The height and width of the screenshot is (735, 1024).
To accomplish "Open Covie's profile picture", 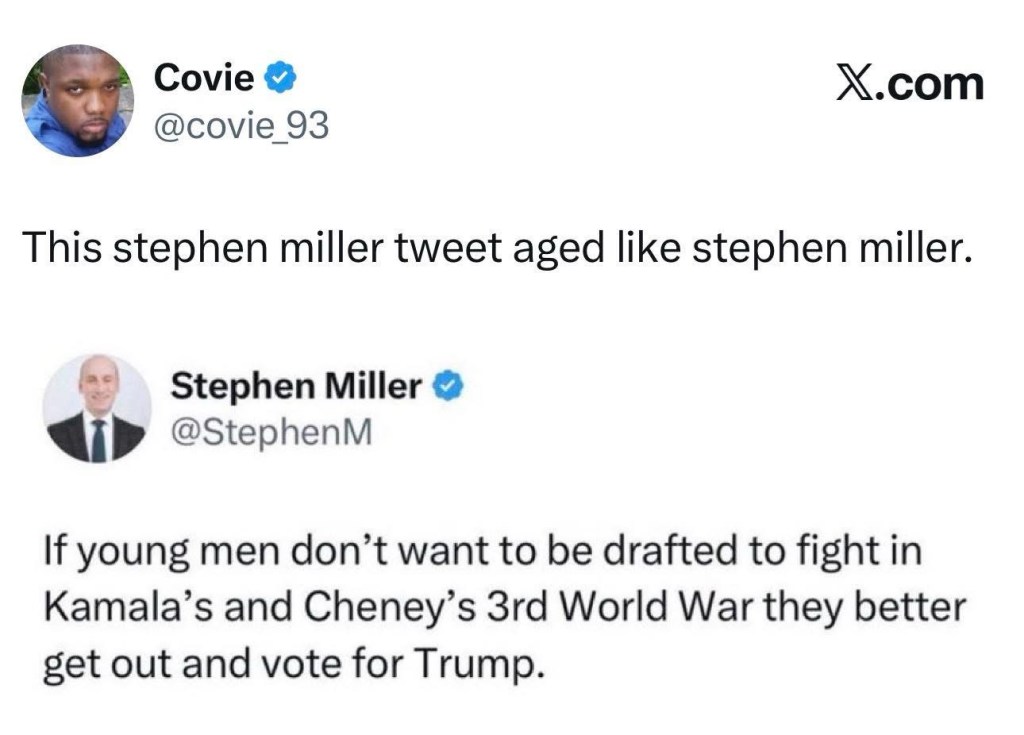I will pos(78,101).
